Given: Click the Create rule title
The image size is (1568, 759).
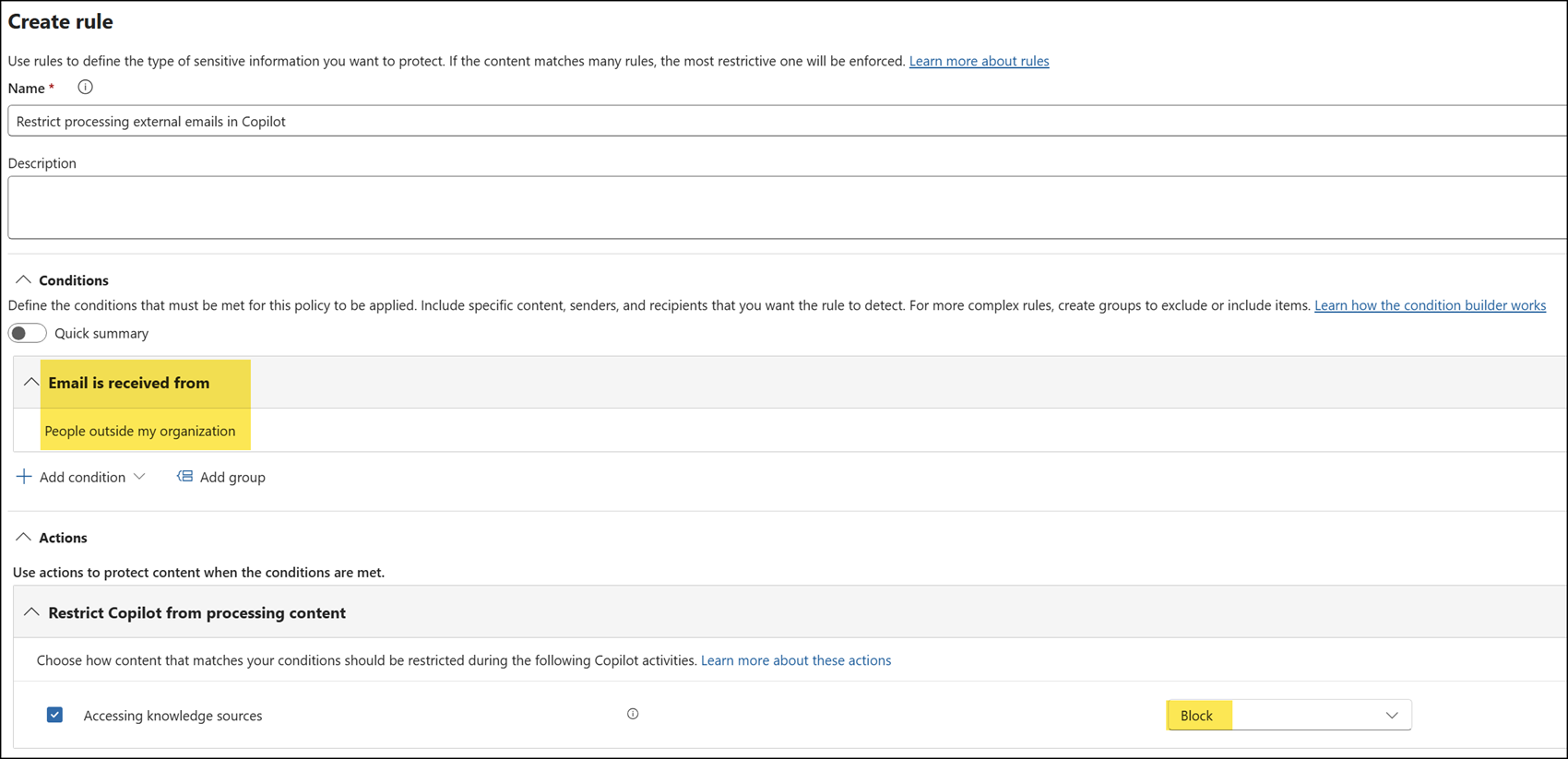Looking at the screenshot, I should click(61, 21).
